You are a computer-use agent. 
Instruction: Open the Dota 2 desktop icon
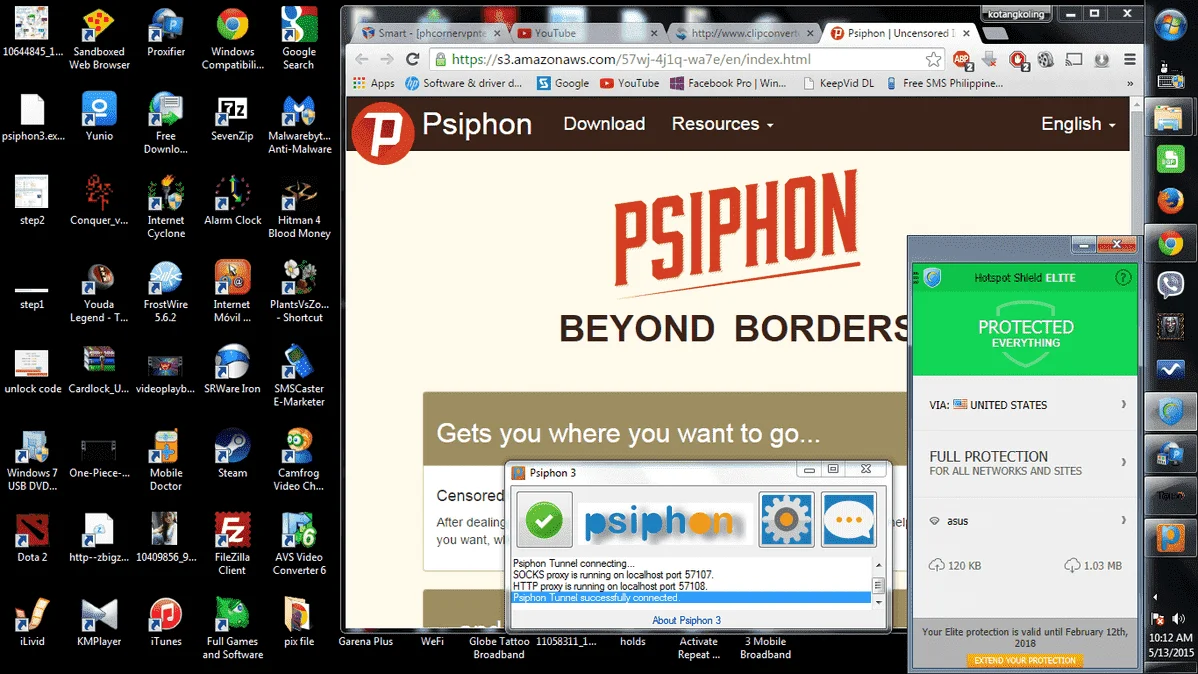pyautogui.click(x=32, y=537)
